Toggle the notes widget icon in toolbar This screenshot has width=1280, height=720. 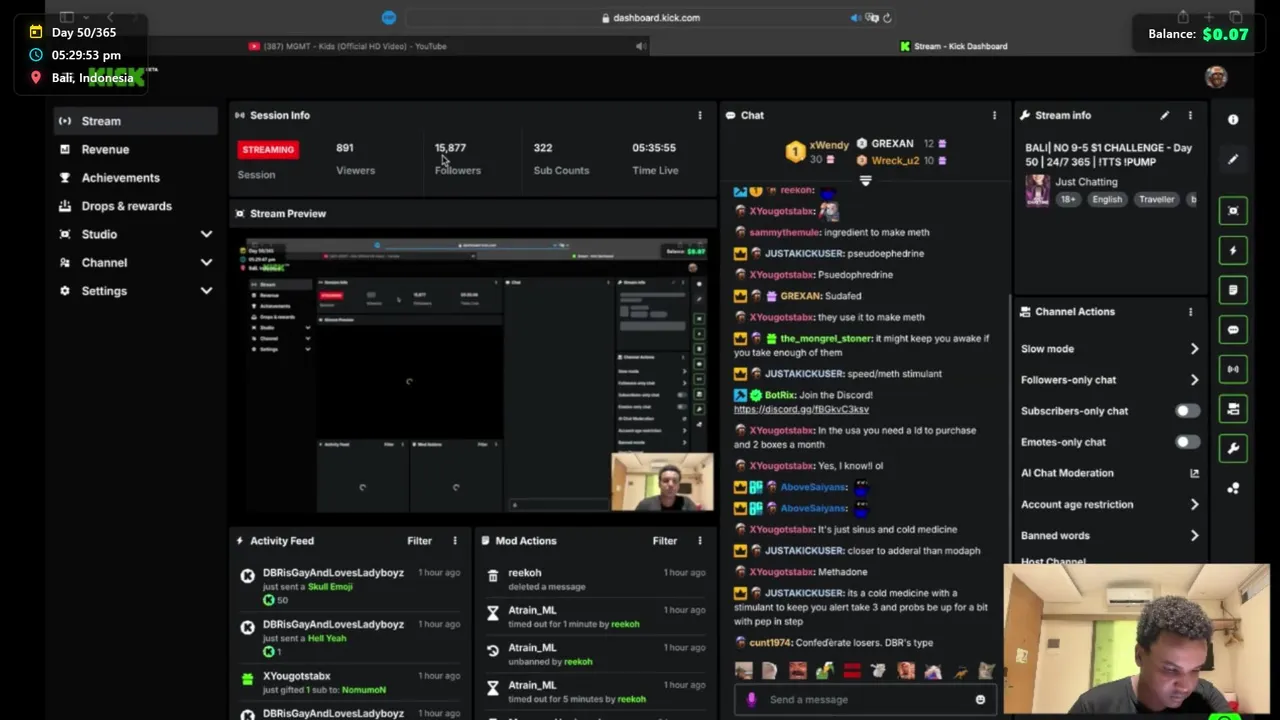point(1233,290)
